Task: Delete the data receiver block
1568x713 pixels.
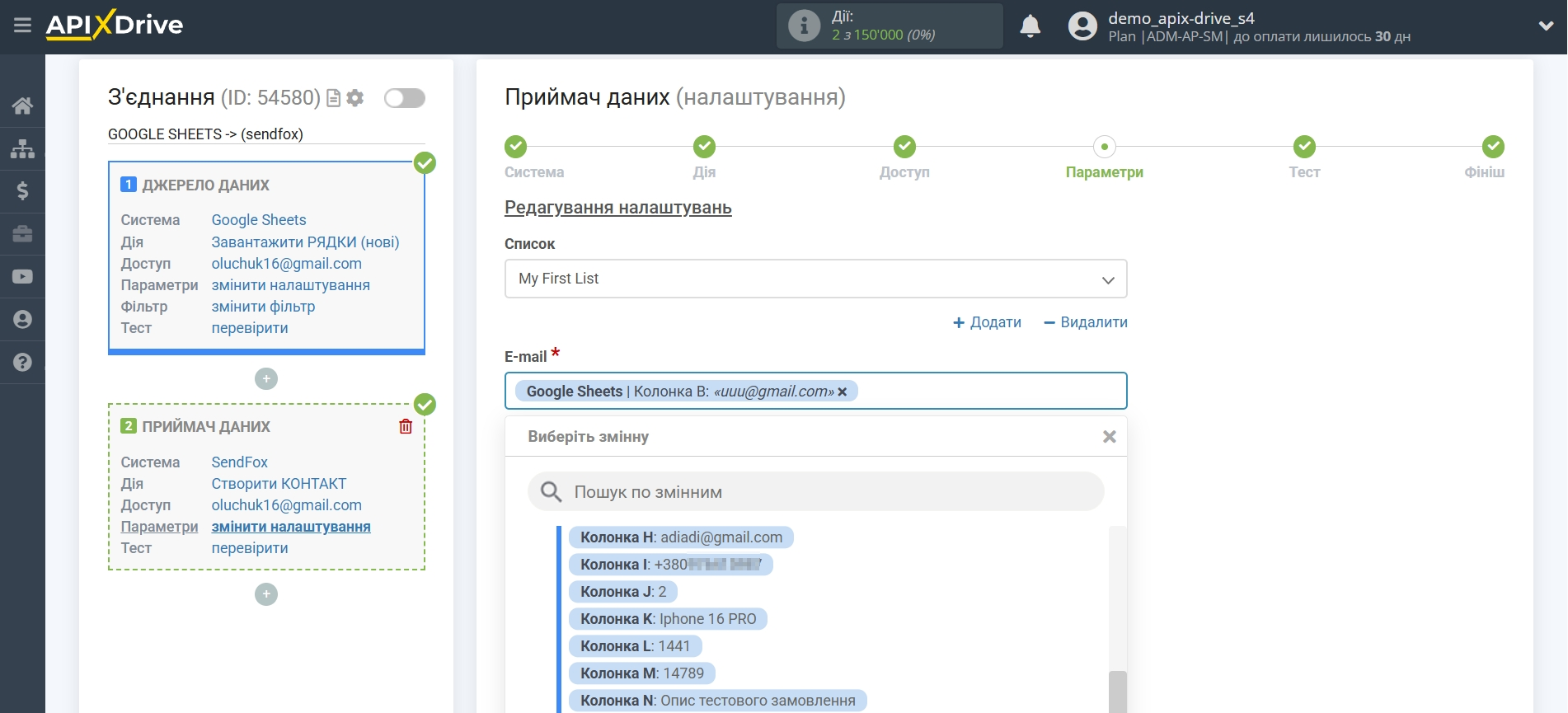Action: click(406, 426)
